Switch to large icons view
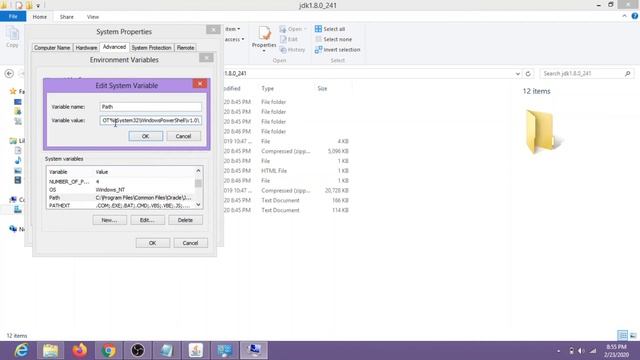Screen dimensions: 640x360 click(x=633, y=336)
